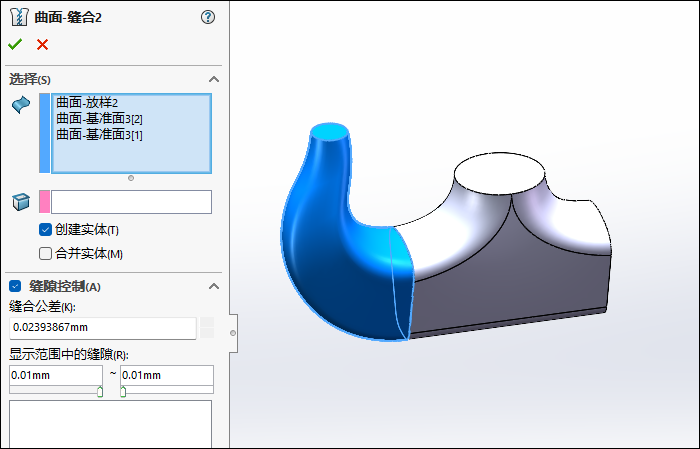The height and width of the screenshot is (449, 700).
Task: Click the 缝合公差 value field
Action: click(x=103, y=327)
